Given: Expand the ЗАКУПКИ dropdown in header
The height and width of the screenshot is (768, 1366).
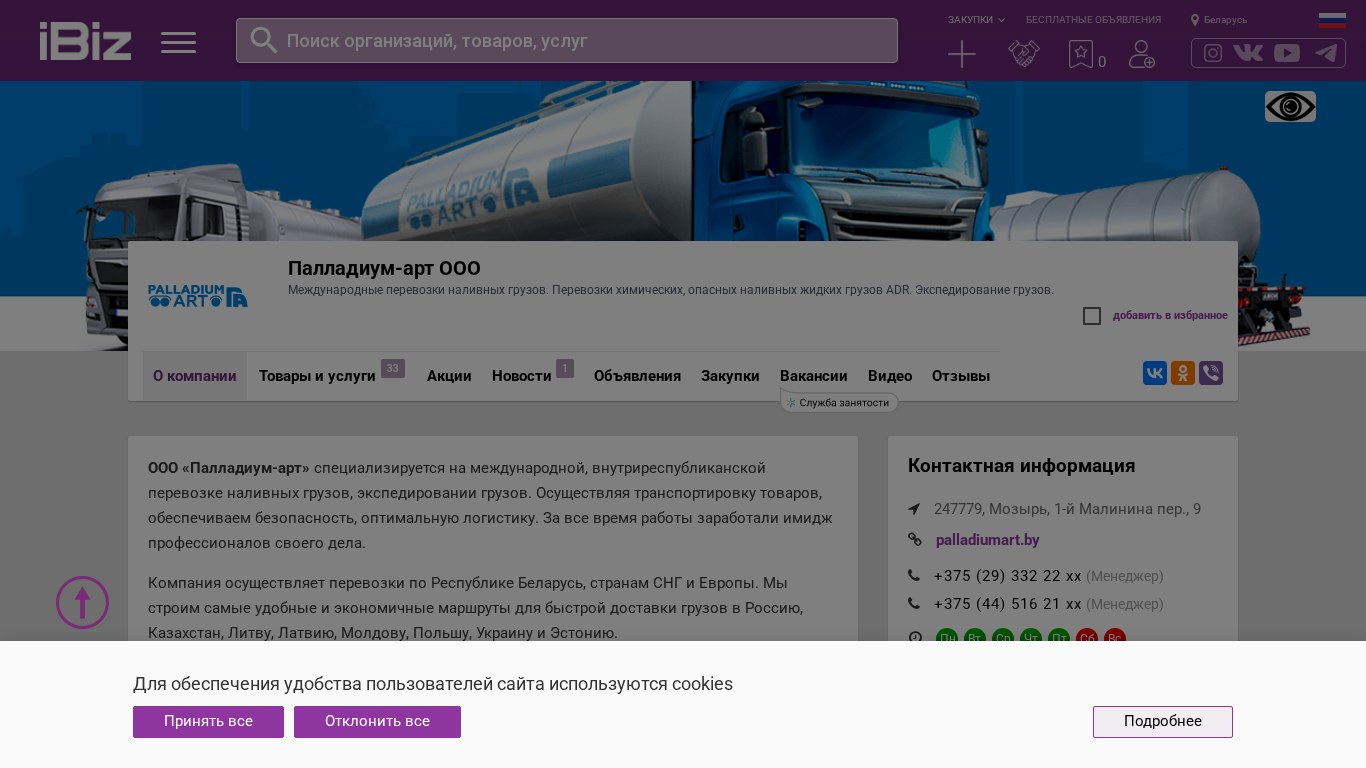Looking at the screenshot, I should pyautogui.click(x=977, y=20).
